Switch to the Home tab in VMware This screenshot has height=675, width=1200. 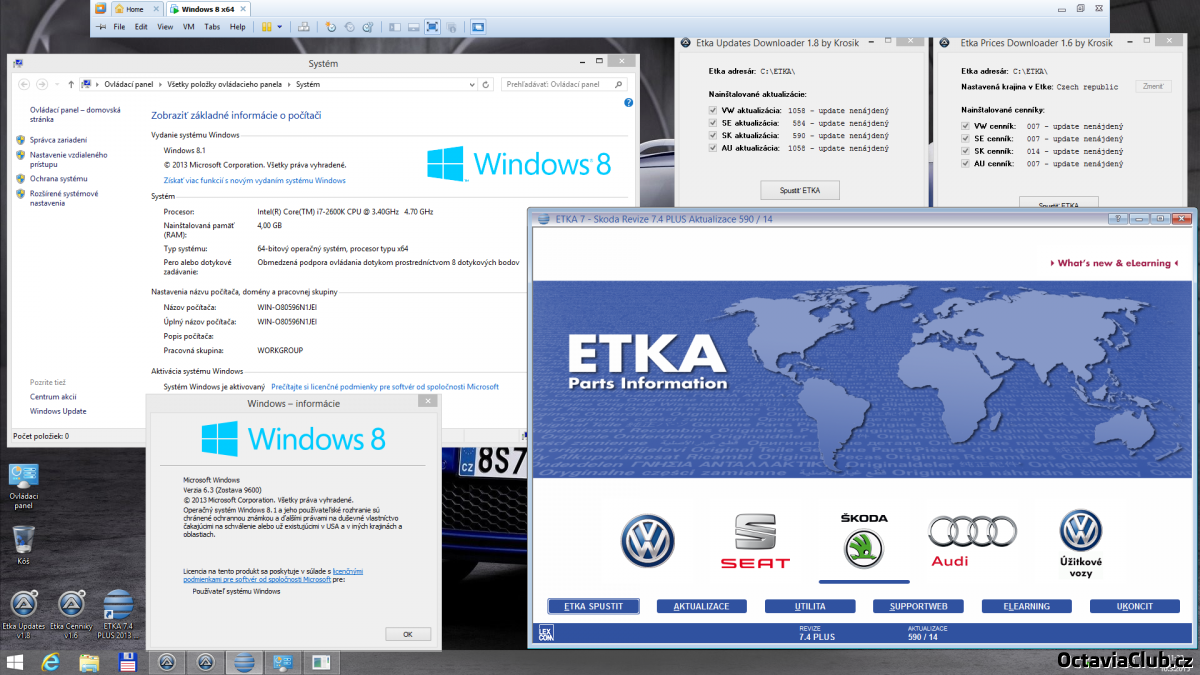(x=129, y=9)
